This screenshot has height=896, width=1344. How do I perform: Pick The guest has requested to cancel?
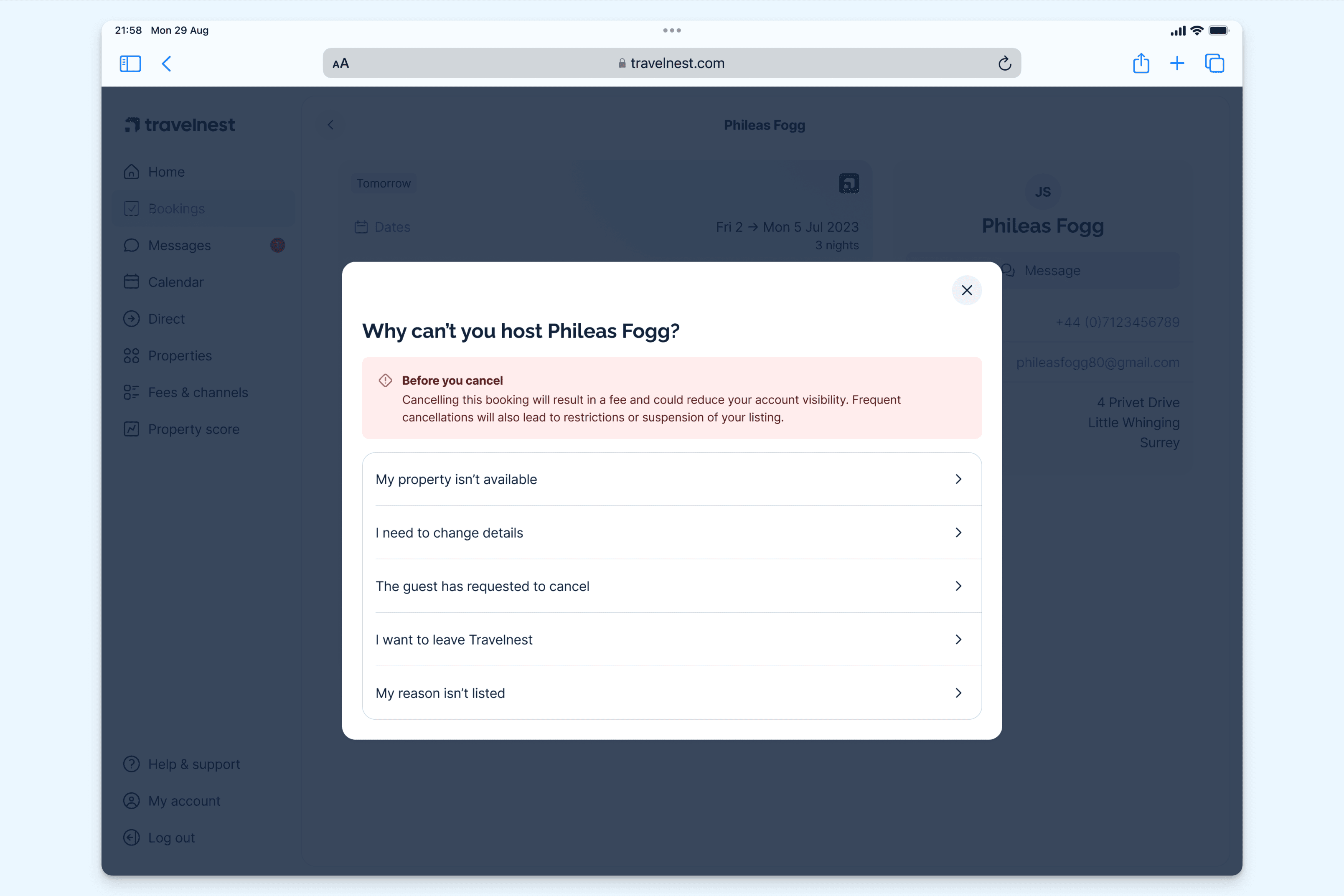point(672,586)
